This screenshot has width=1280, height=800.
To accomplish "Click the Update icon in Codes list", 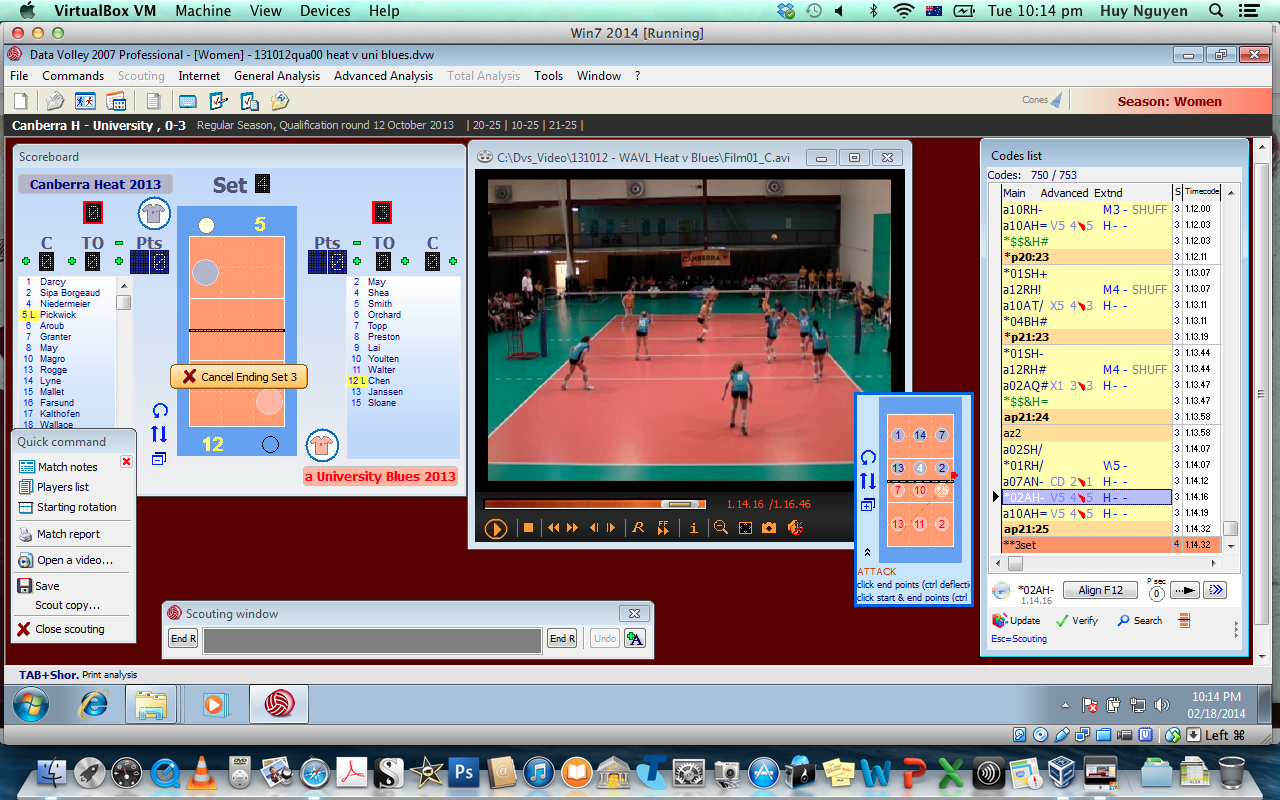I will point(1016,620).
